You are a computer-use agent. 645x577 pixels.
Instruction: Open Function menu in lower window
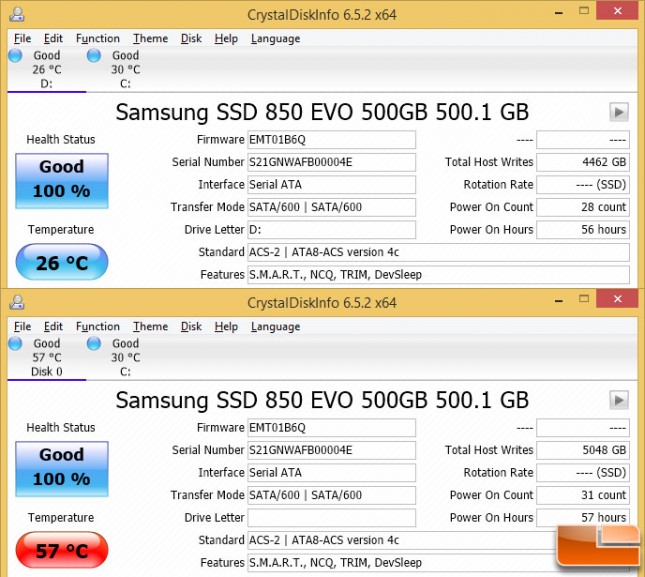coord(98,327)
